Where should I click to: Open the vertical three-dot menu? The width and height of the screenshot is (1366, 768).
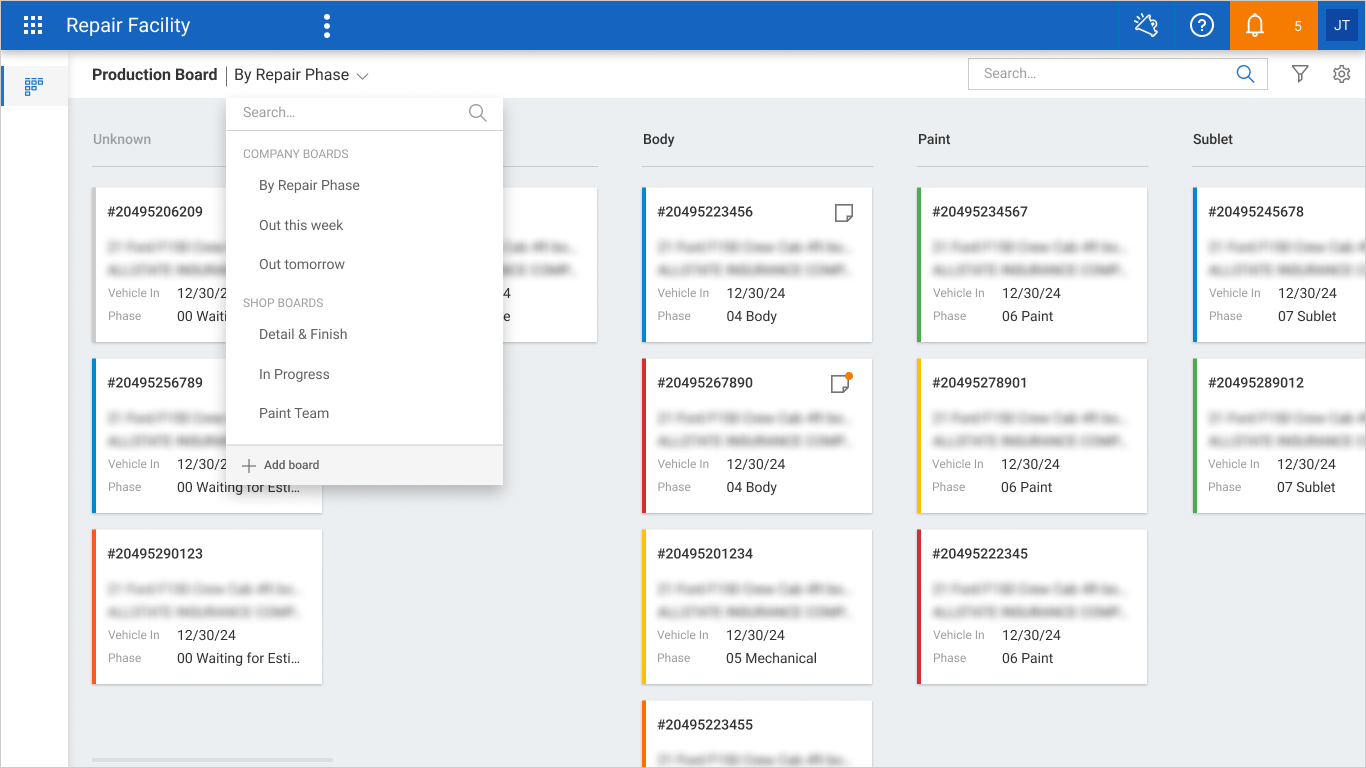pos(327,26)
